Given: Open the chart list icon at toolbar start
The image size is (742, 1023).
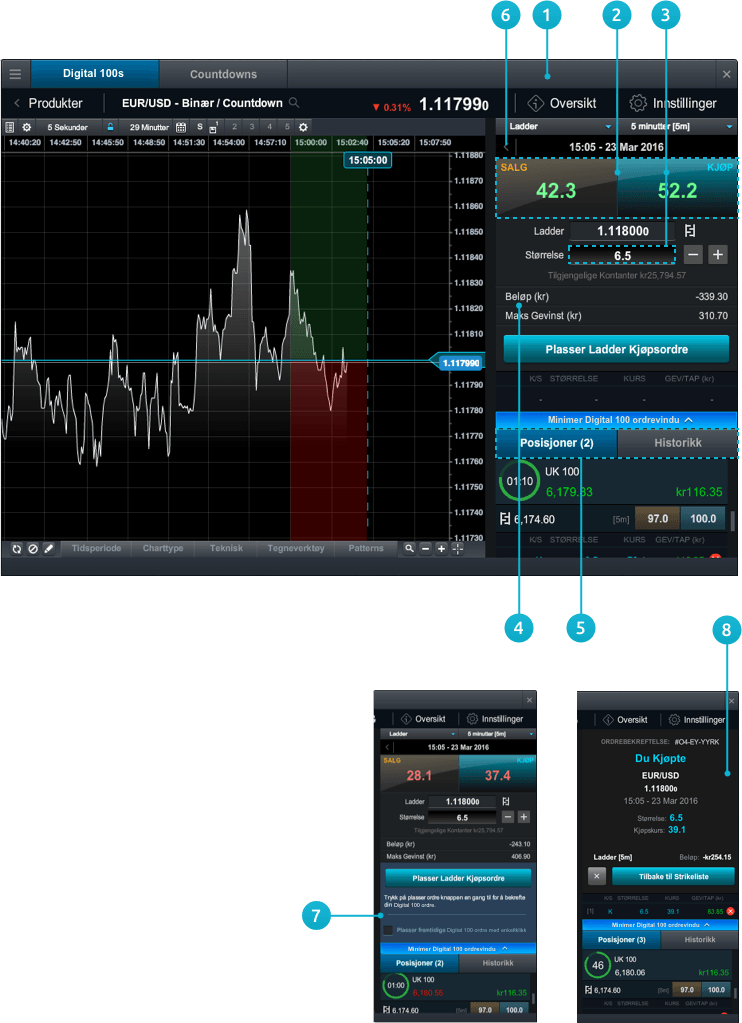Looking at the screenshot, I should 9,127.
